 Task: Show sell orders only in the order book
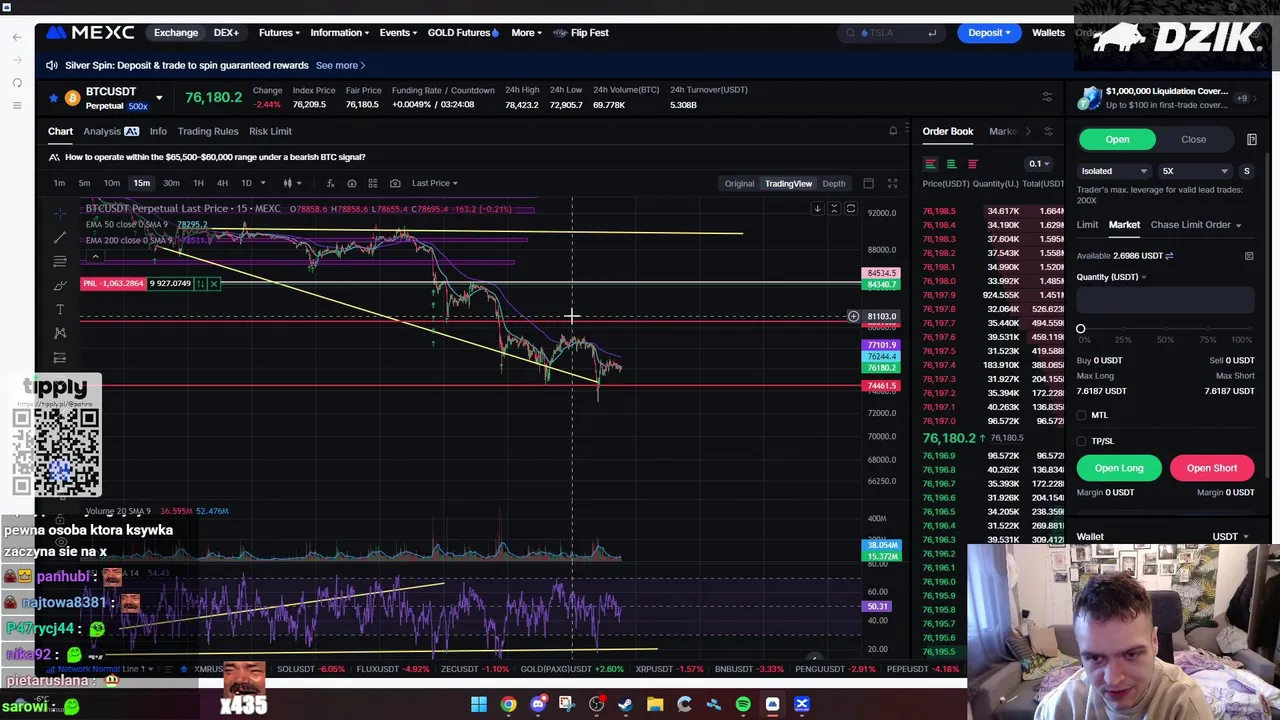[972, 164]
